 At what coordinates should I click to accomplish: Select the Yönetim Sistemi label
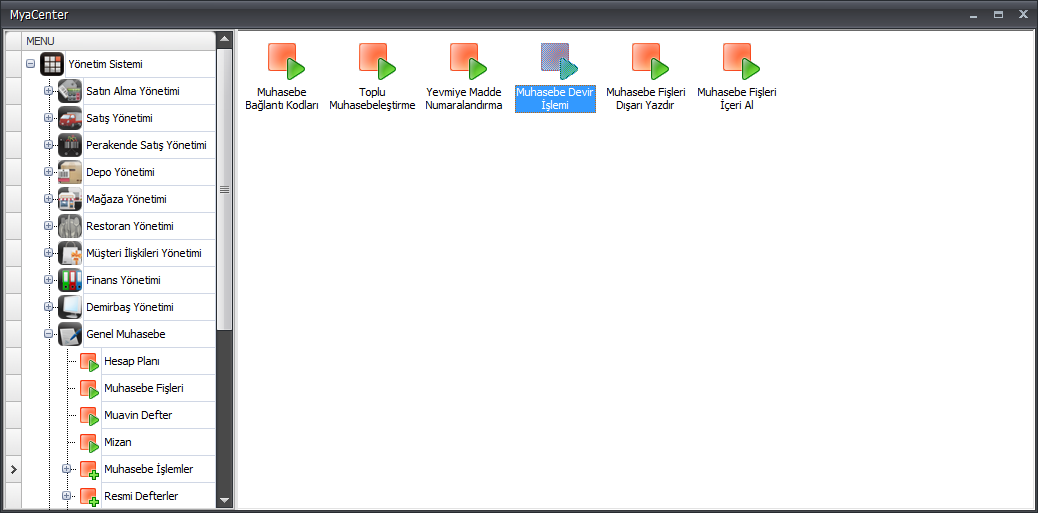click(x=105, y=64)
